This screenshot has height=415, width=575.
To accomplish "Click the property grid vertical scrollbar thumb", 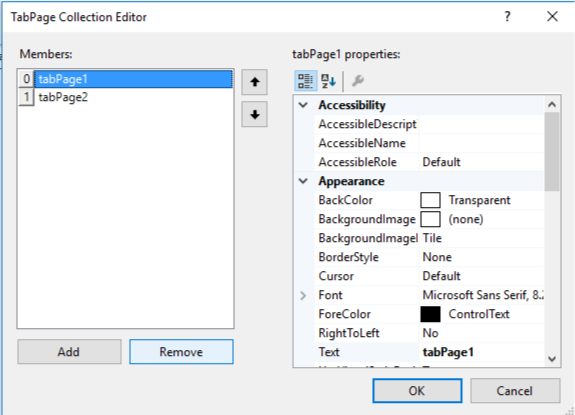I will 552,152.
